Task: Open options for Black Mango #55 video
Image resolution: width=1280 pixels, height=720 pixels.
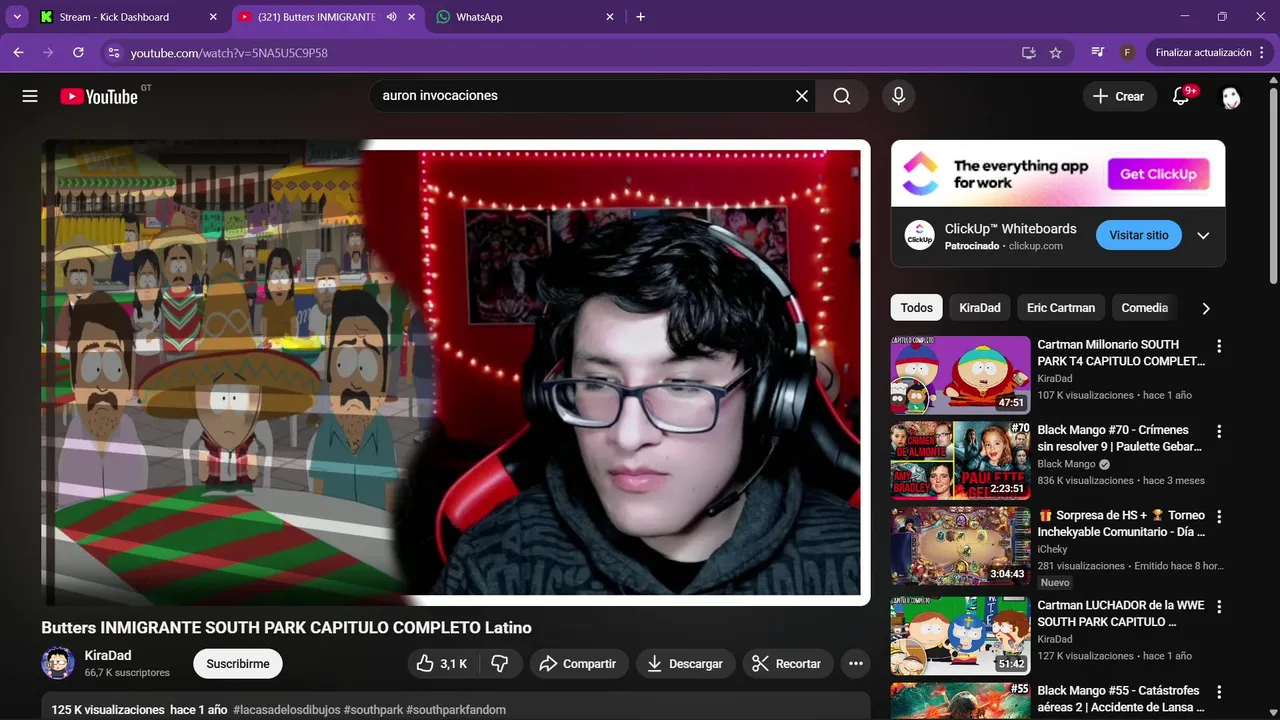Action: [1219, 692]
